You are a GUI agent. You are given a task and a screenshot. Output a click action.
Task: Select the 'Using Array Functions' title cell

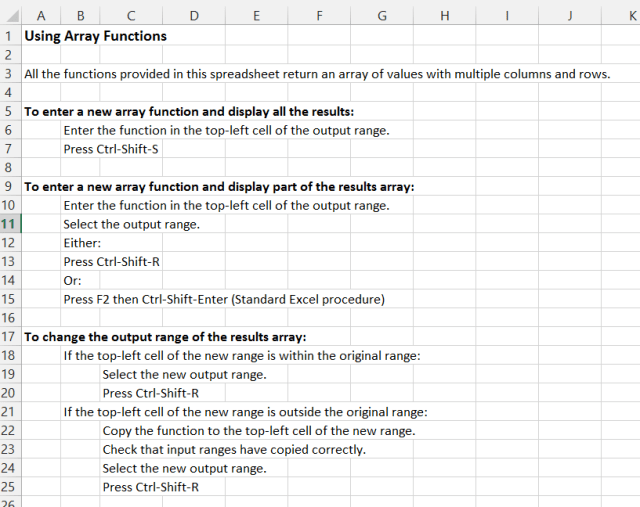coord(95,36)
